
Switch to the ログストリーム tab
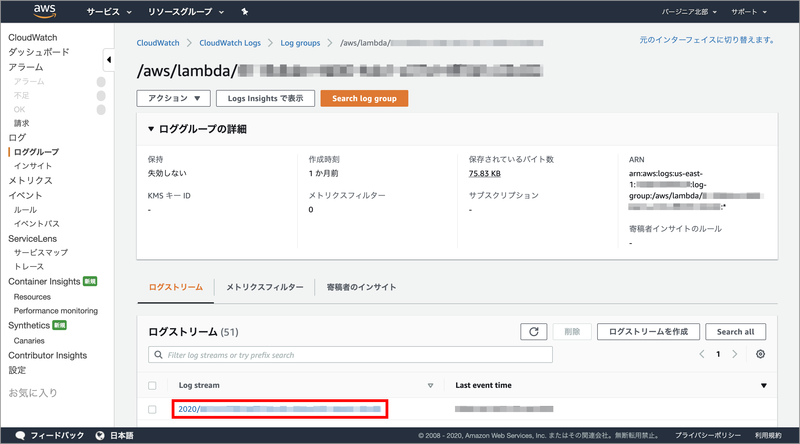176,287
